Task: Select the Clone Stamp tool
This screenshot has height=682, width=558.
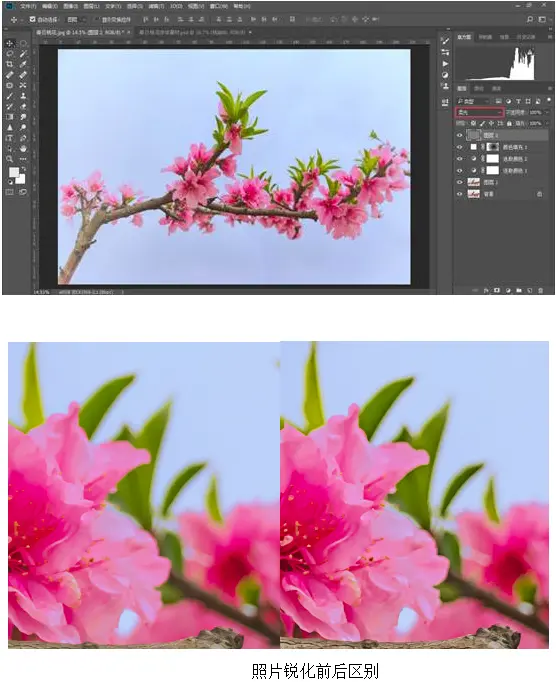Action: coord(23,96)
